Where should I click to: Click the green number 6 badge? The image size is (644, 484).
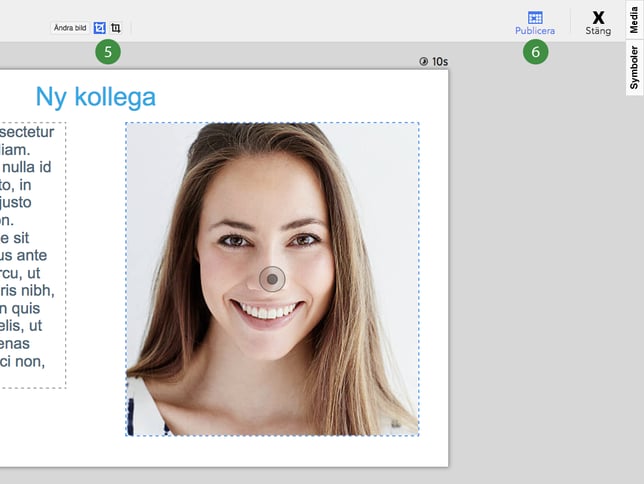click(535, 52)
